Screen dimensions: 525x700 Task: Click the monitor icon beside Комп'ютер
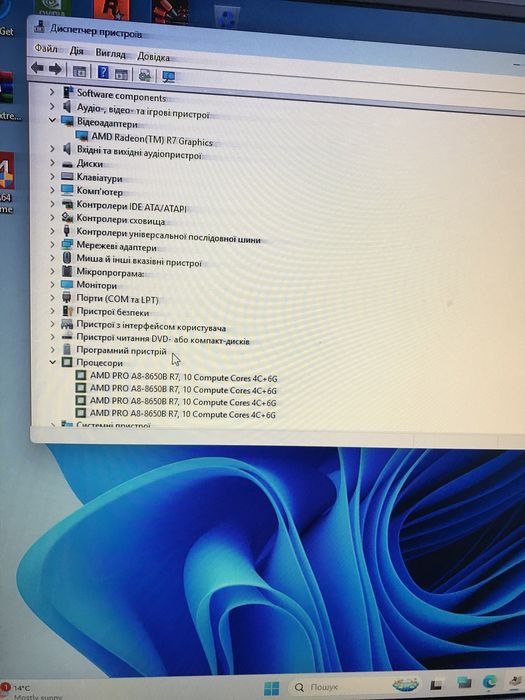[x=67, y=191]
